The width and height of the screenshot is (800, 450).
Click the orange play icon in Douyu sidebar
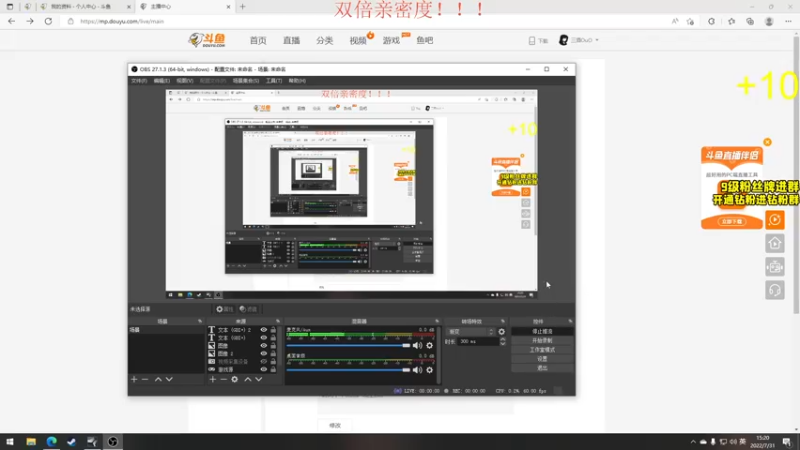coord(774,220)
